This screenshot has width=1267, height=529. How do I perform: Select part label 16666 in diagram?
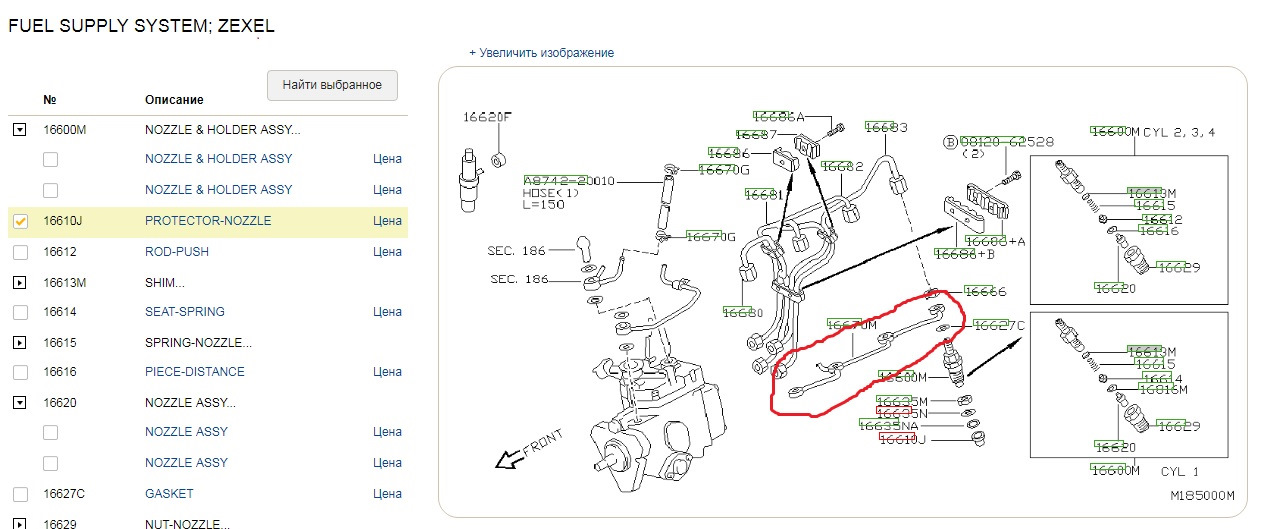(x=984, y=292)
